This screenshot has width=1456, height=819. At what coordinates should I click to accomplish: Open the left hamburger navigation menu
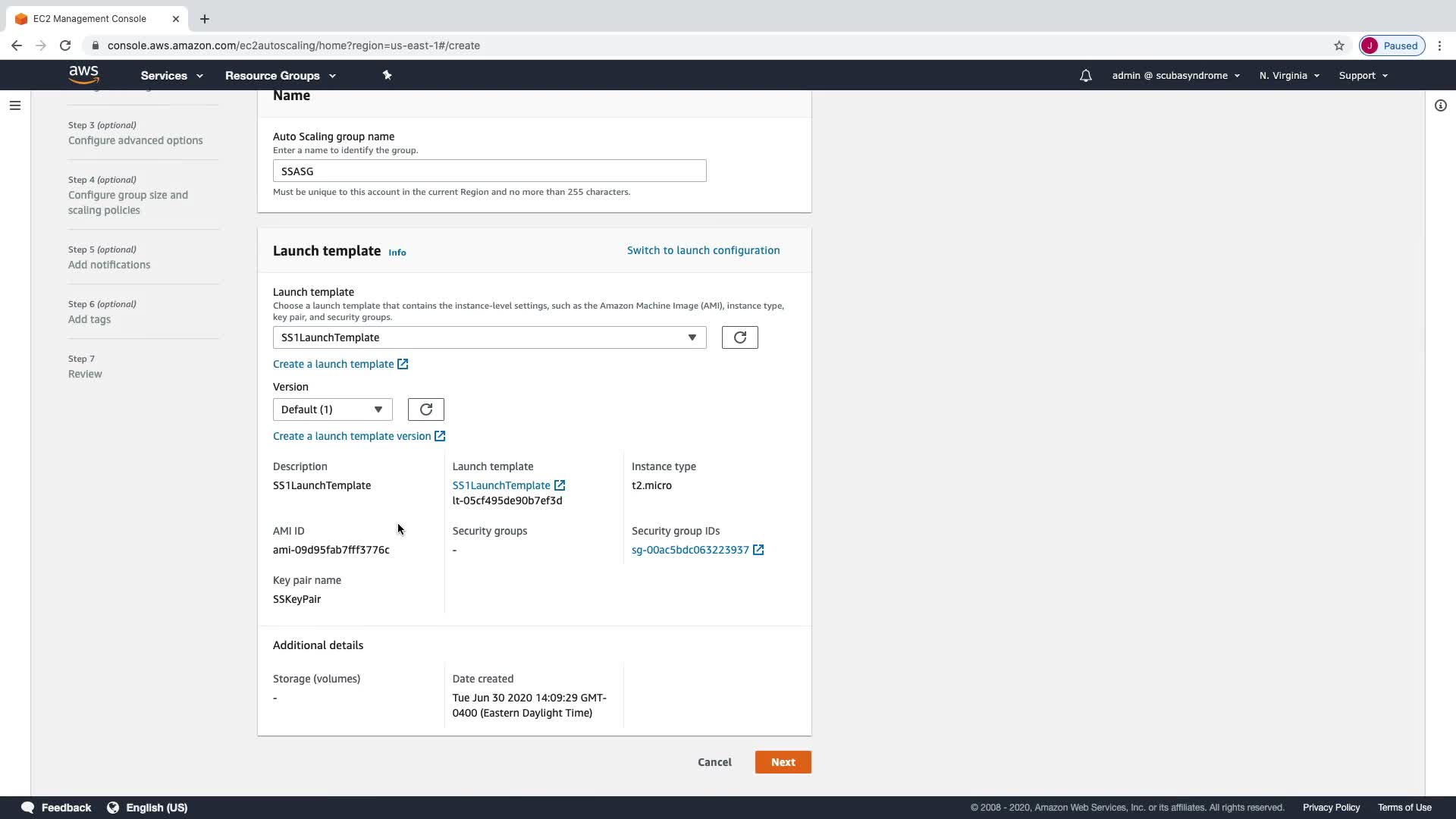tap(15, 105)
